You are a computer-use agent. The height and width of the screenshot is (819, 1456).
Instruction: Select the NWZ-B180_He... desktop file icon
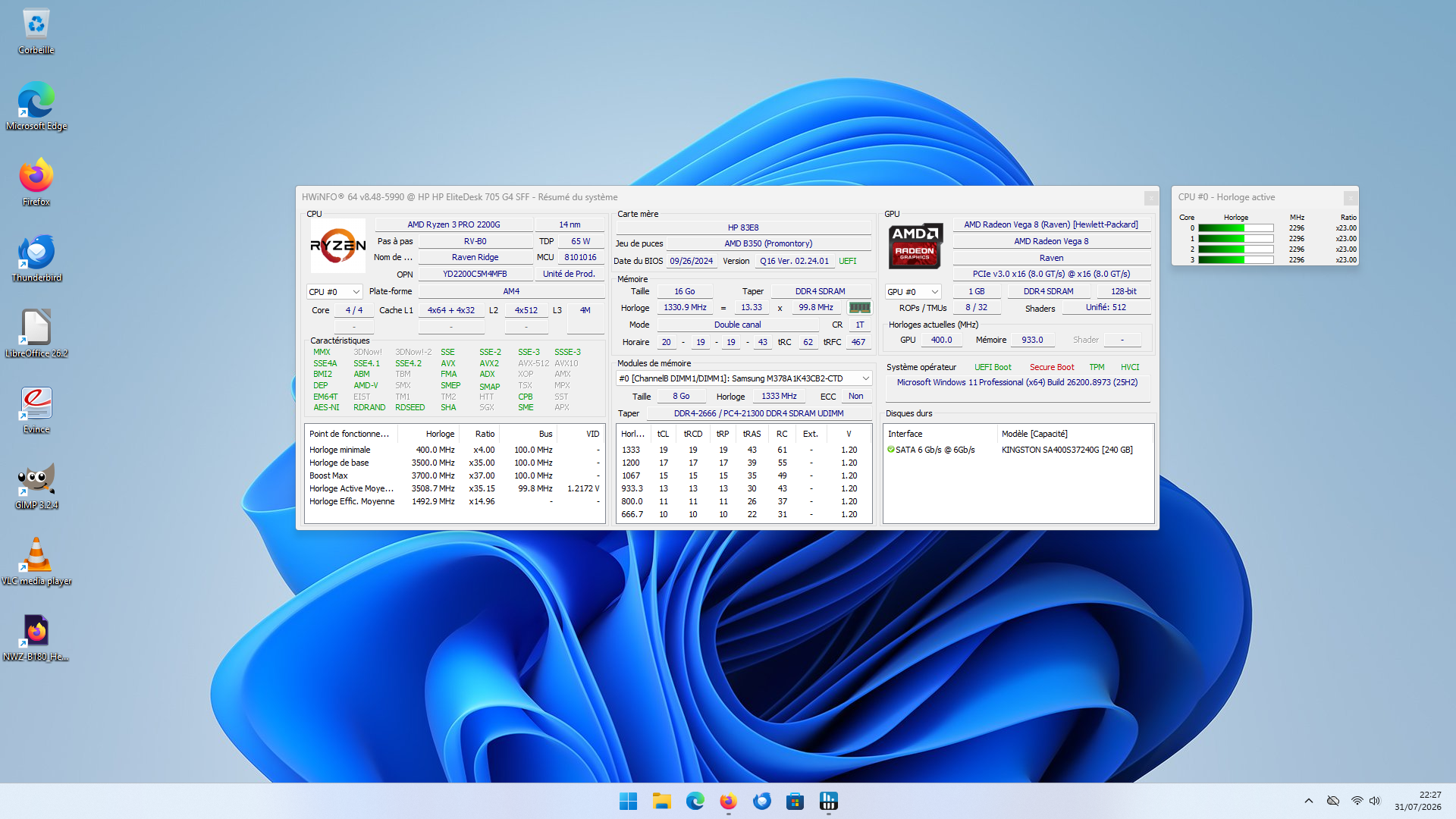click(36, 638)
